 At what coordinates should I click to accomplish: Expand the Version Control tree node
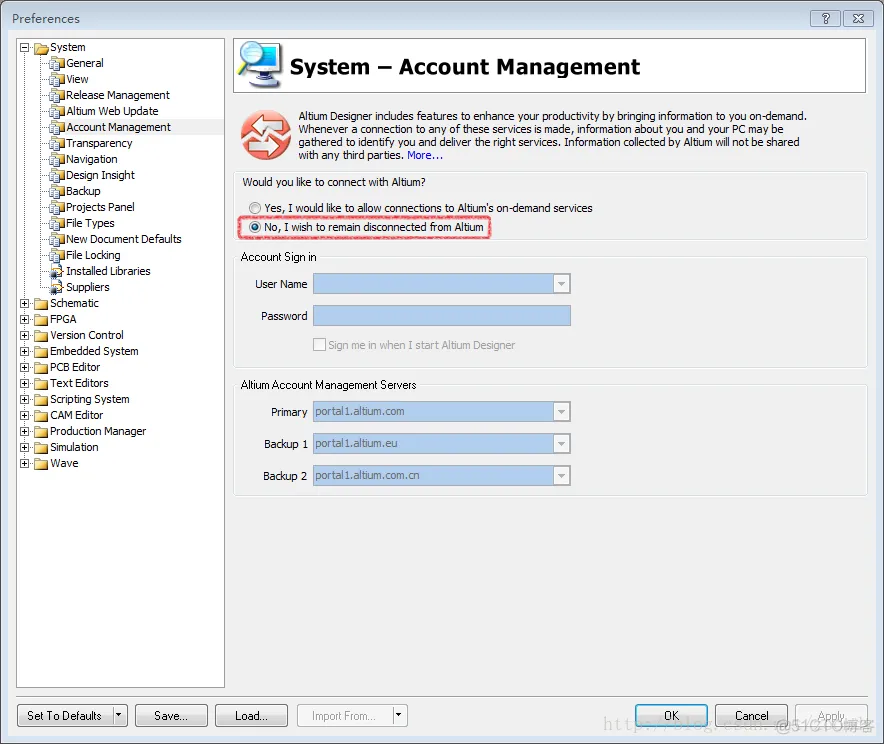(x=25, y=335)
